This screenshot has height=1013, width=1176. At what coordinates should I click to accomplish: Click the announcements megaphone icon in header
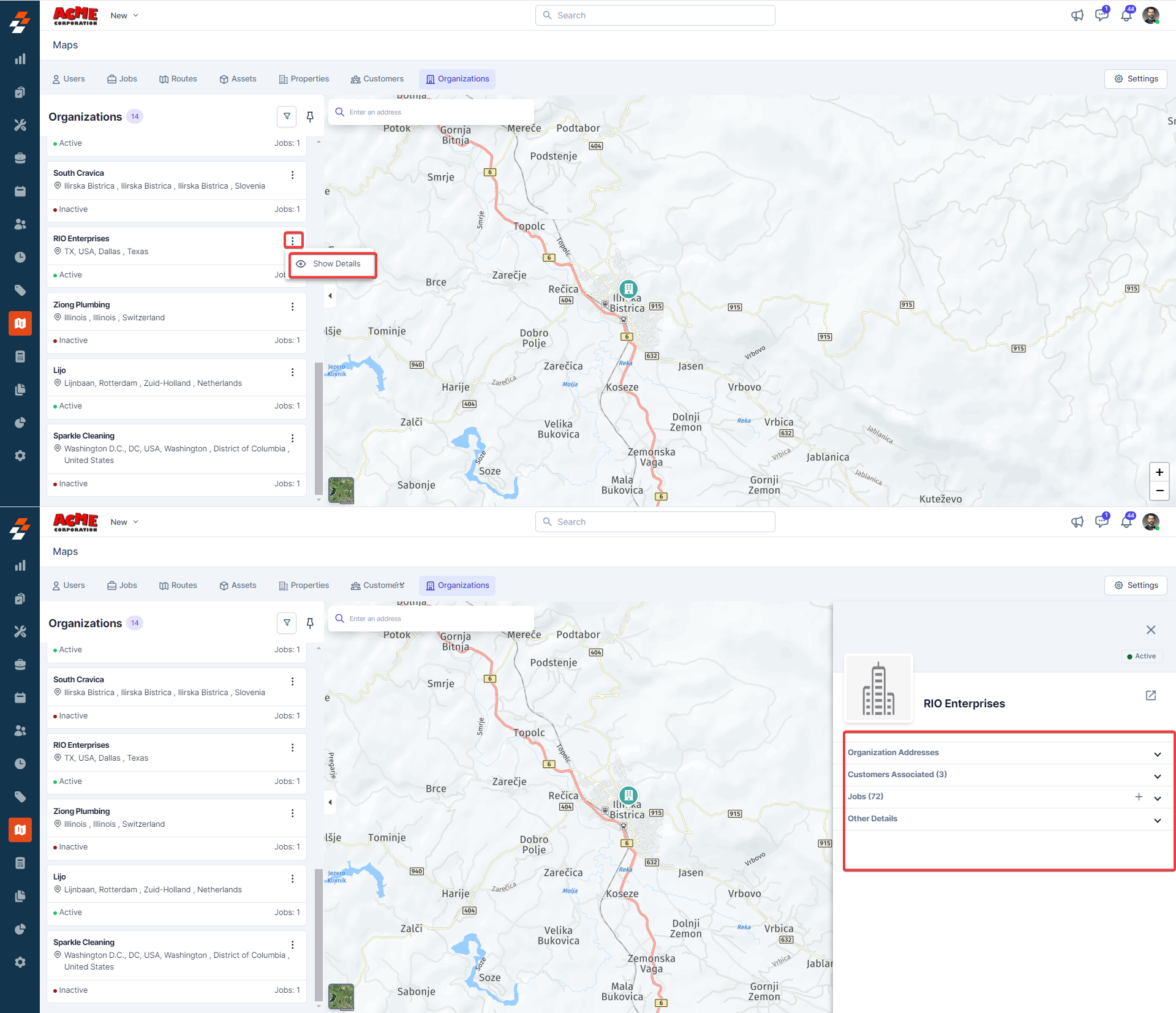(1077, 15)
